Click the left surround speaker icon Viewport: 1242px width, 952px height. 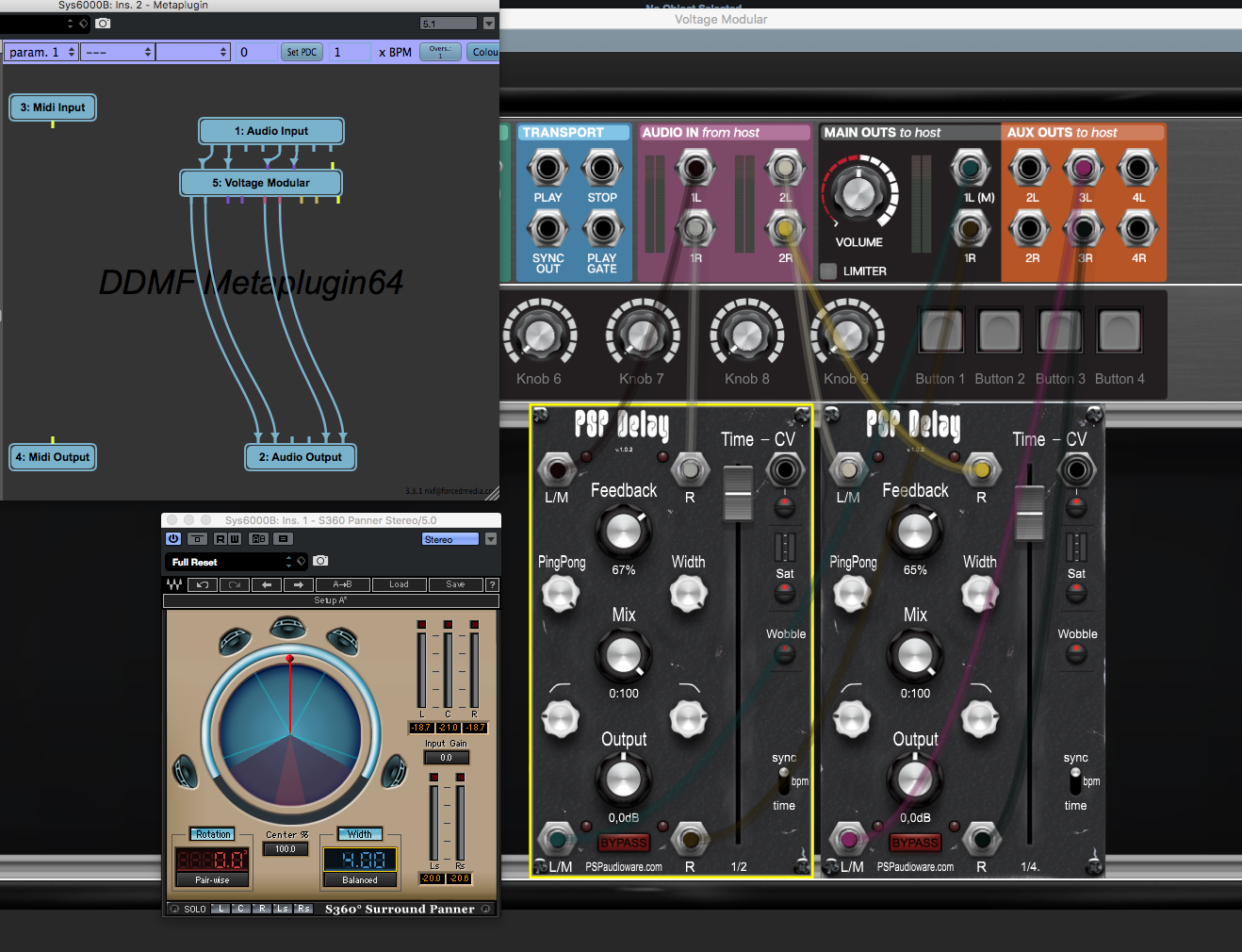[186, 772]
